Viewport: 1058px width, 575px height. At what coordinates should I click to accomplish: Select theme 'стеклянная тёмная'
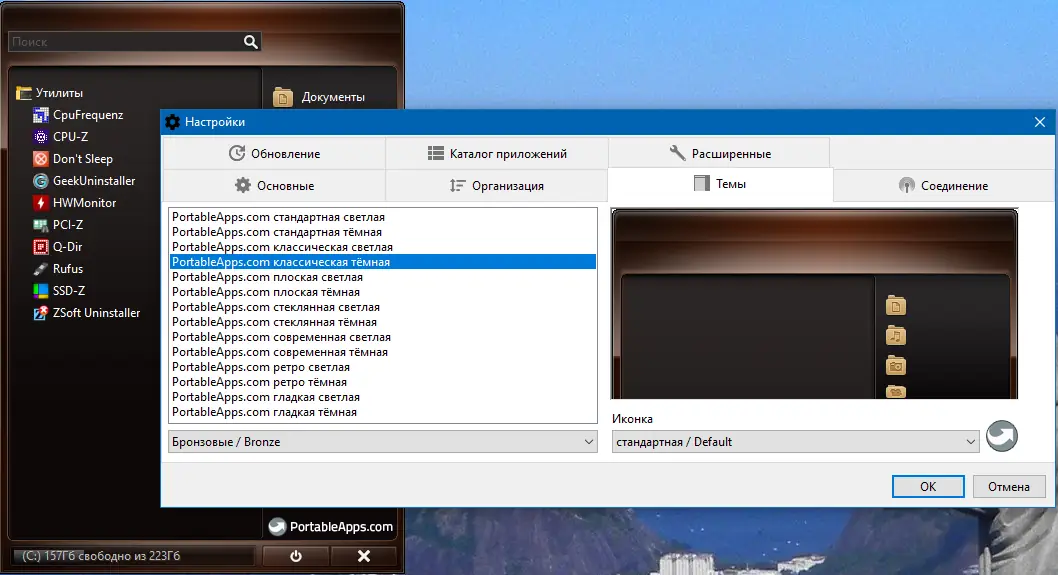[x=383, y=322]
